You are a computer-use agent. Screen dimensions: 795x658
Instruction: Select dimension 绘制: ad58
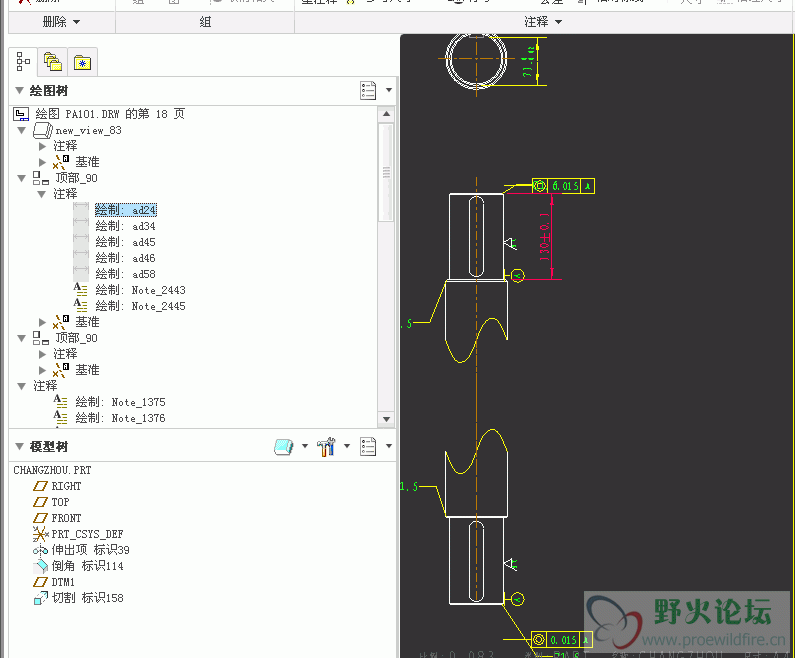[x=125, y=274]
